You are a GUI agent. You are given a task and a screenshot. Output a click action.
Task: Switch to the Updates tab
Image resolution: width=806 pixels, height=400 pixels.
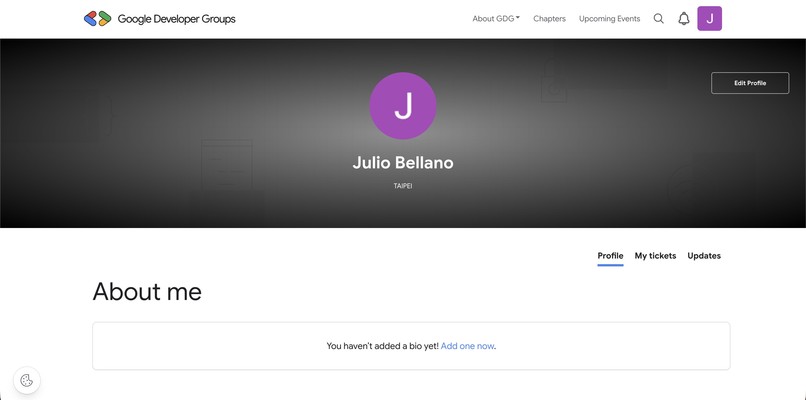tap(704, 256)
